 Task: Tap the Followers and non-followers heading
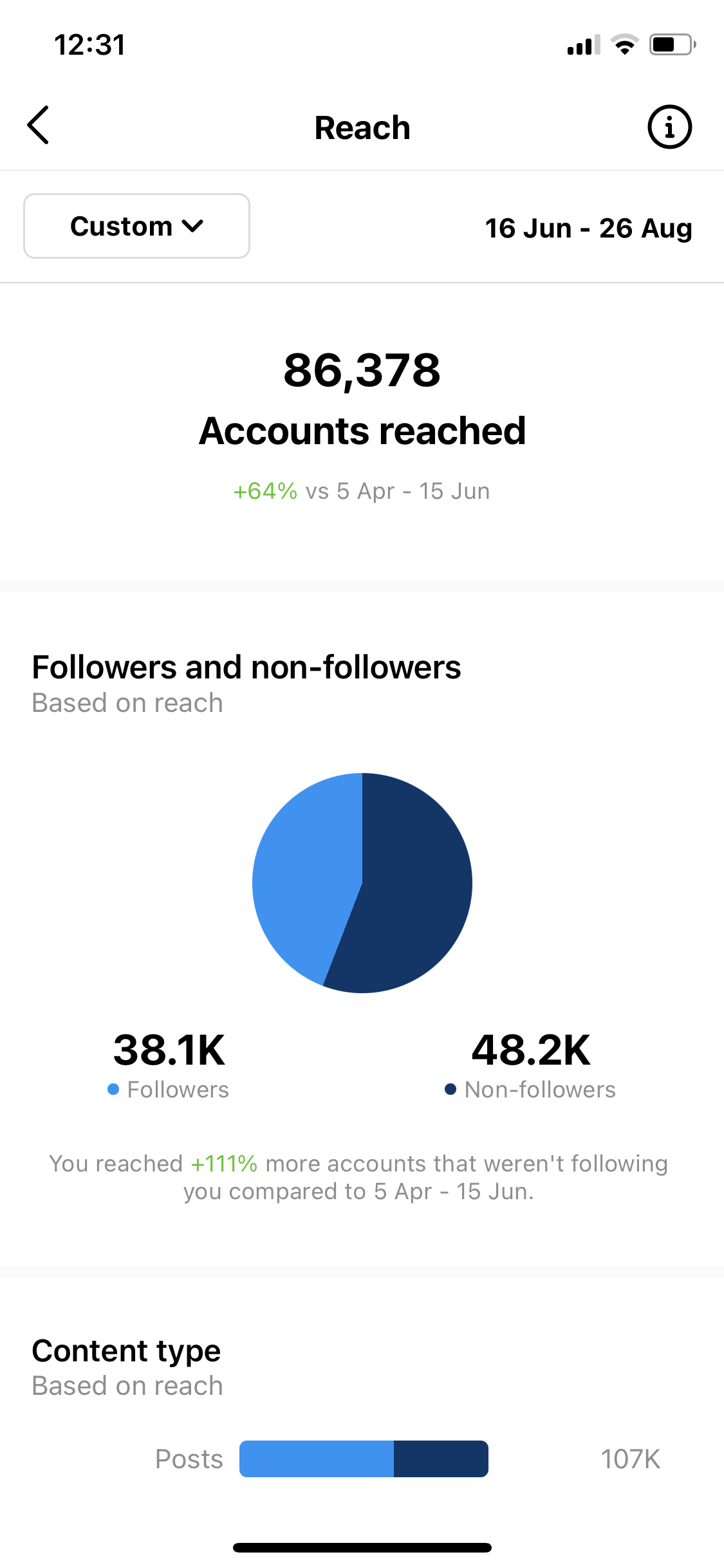246,667
